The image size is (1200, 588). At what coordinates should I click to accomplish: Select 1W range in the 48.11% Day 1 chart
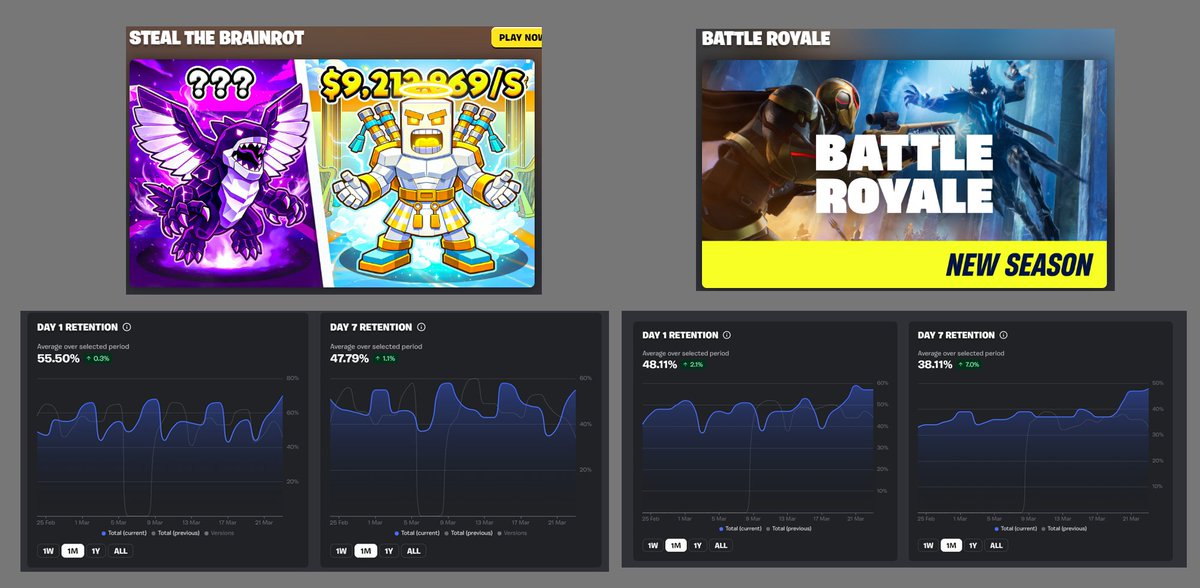click(x=653, y=545)
